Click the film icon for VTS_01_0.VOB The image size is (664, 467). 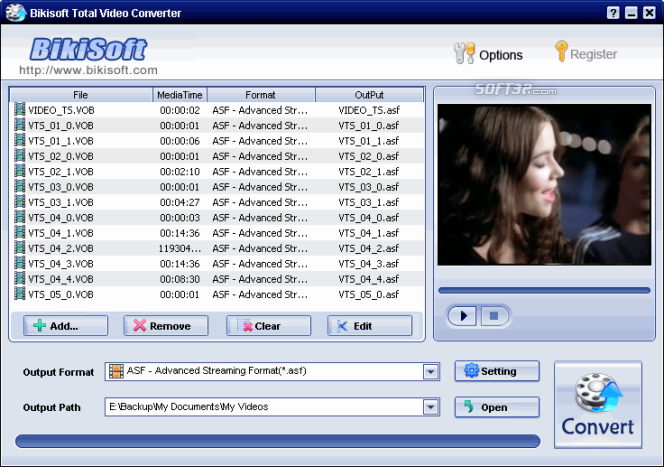click(19, 124)
